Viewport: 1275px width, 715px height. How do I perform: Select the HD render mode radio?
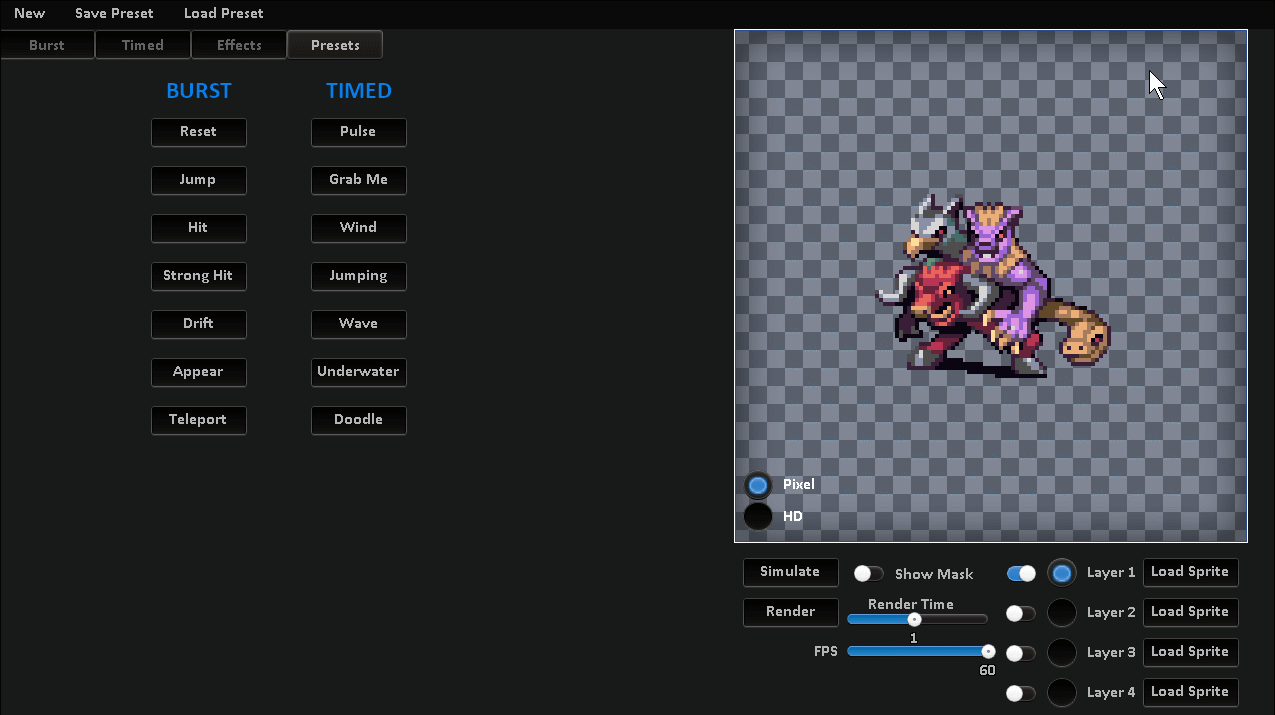[x=758, y=517]
